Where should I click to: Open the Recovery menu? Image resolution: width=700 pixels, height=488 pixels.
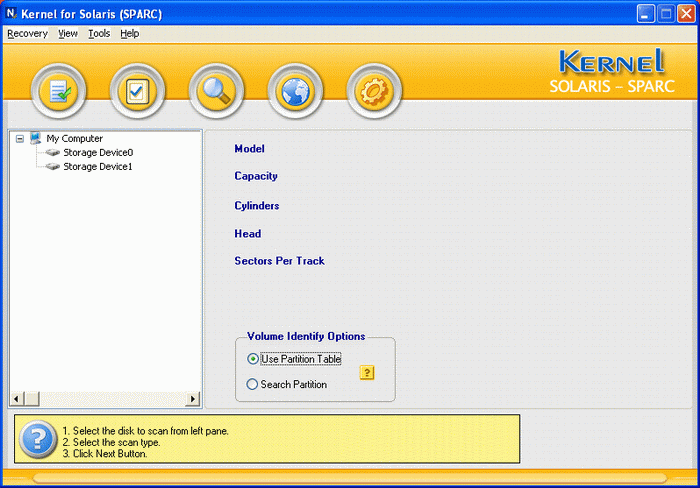pos(27,33)
